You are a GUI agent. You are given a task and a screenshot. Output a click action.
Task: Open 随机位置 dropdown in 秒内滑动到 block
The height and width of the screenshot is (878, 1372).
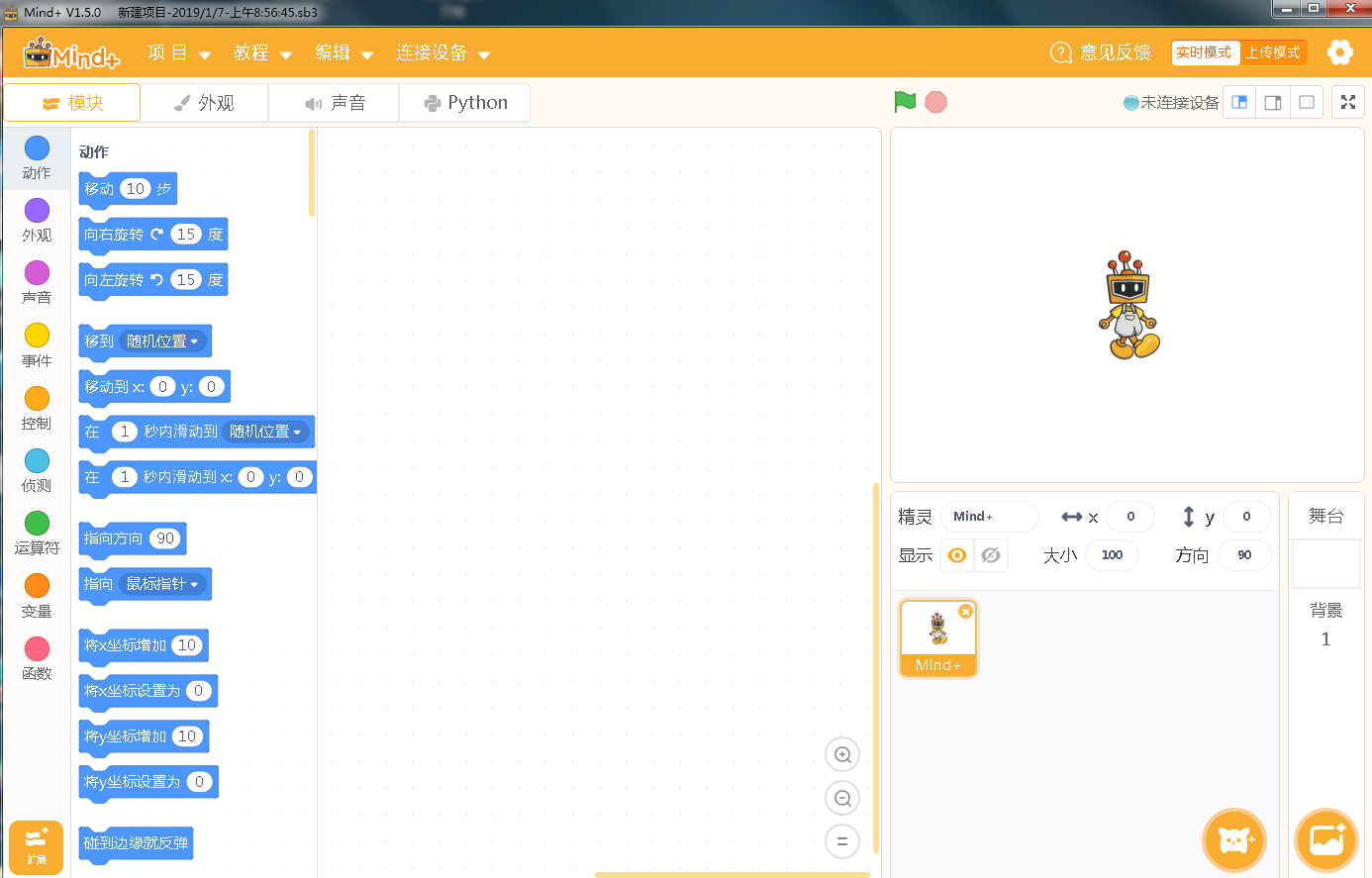click(x=265, y=432)
